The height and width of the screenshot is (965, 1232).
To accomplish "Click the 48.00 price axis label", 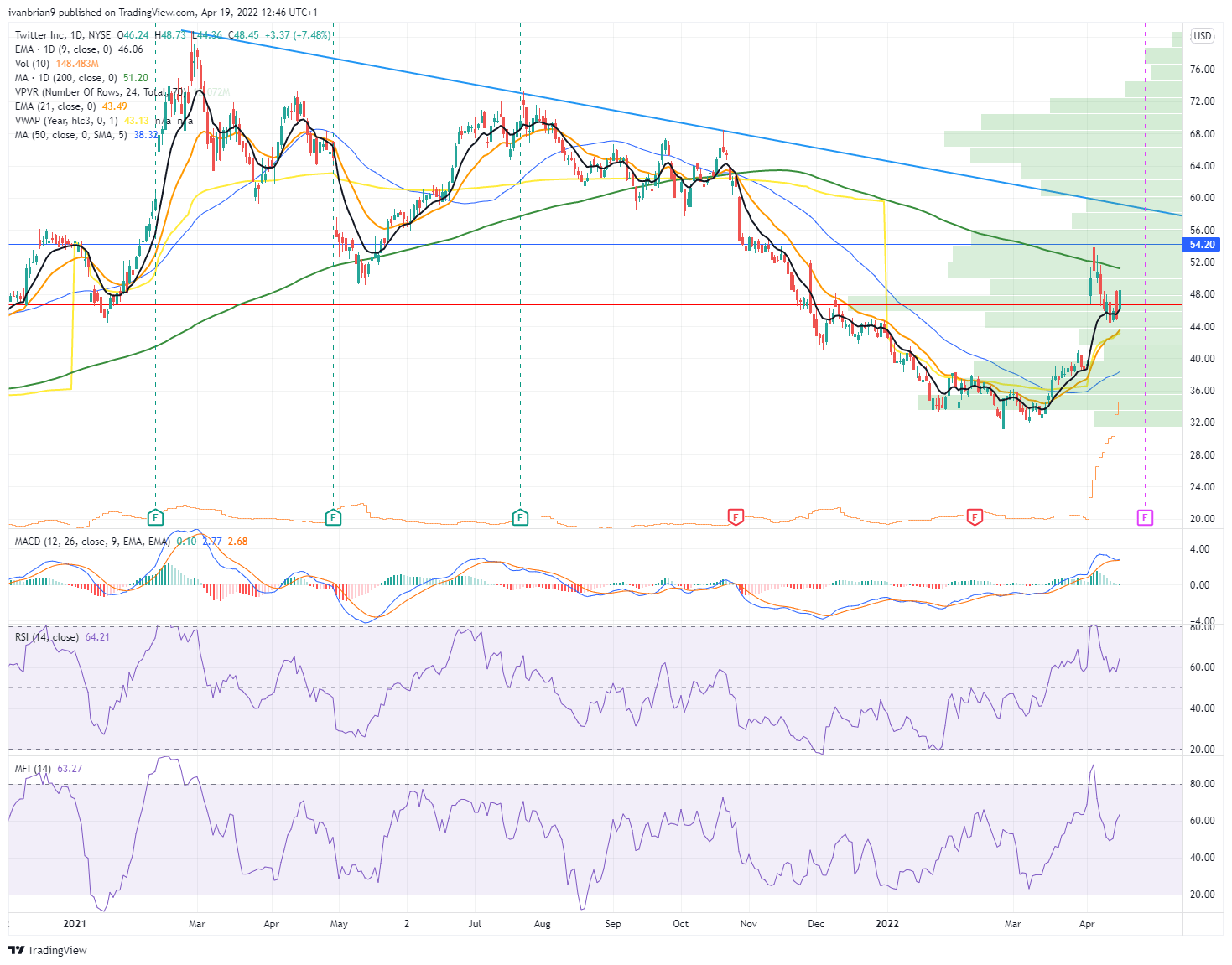I will pos(1202,294).
